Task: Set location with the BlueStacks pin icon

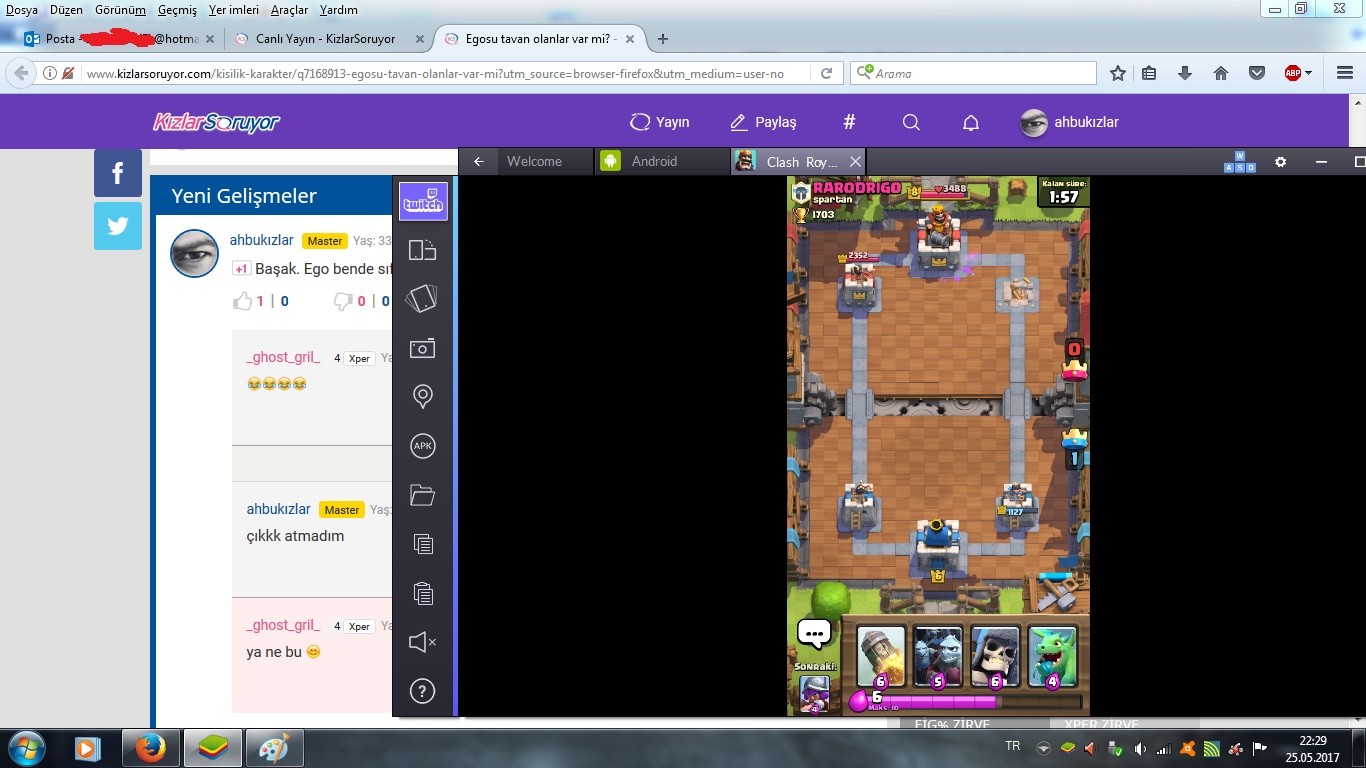Action: point(423,397)
